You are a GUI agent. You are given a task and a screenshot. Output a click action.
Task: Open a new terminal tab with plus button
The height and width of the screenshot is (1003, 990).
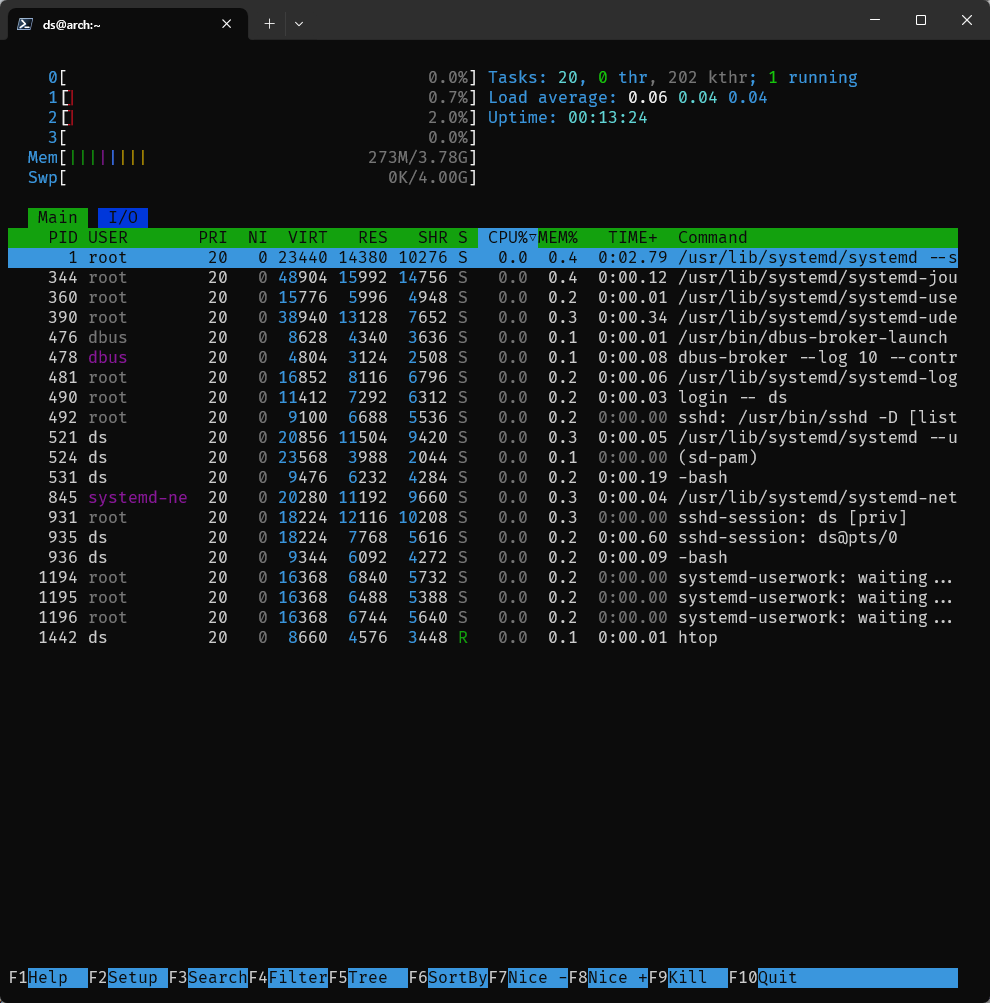coord(269,23)
